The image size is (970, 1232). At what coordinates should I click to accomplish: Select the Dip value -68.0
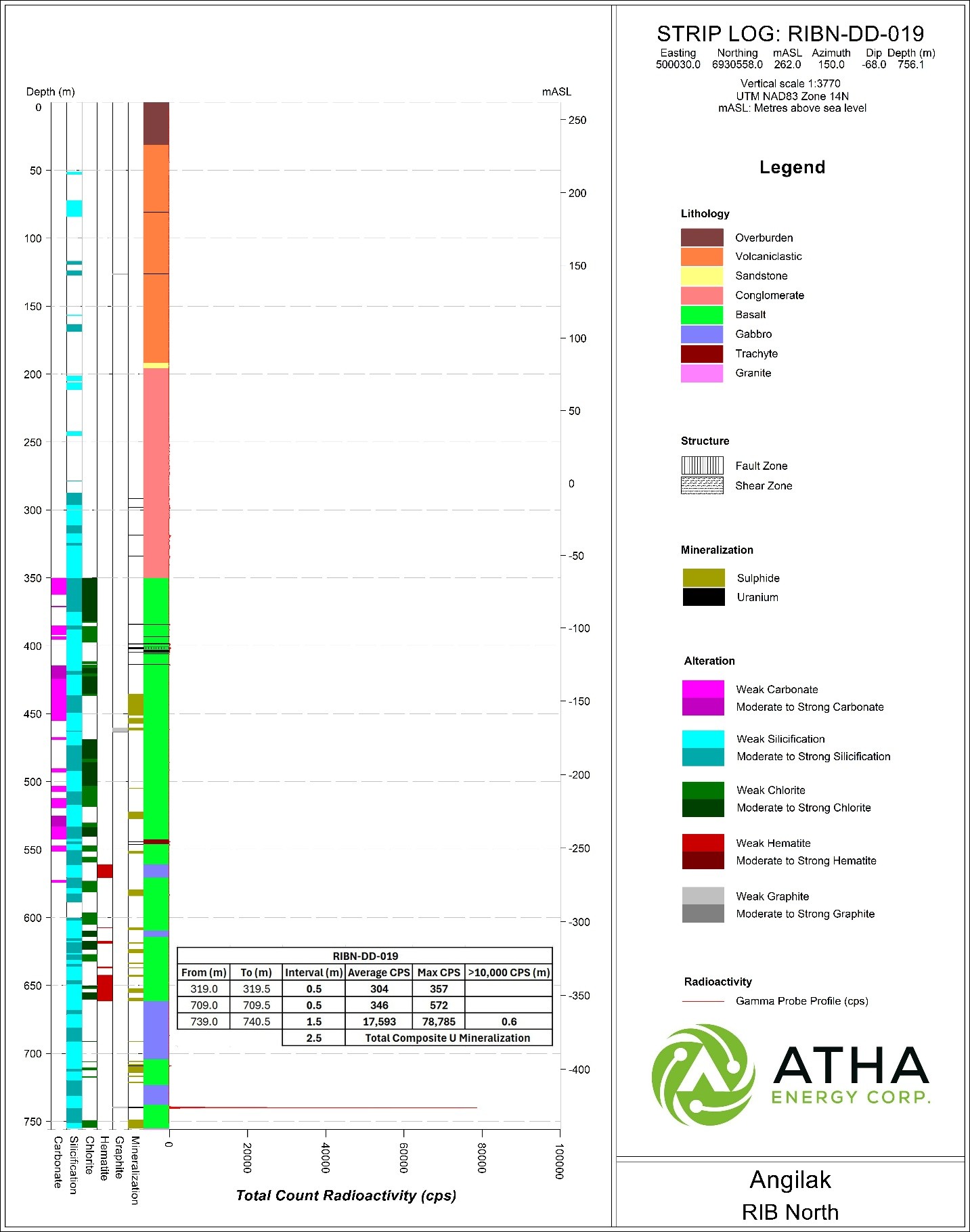[874, 65]
